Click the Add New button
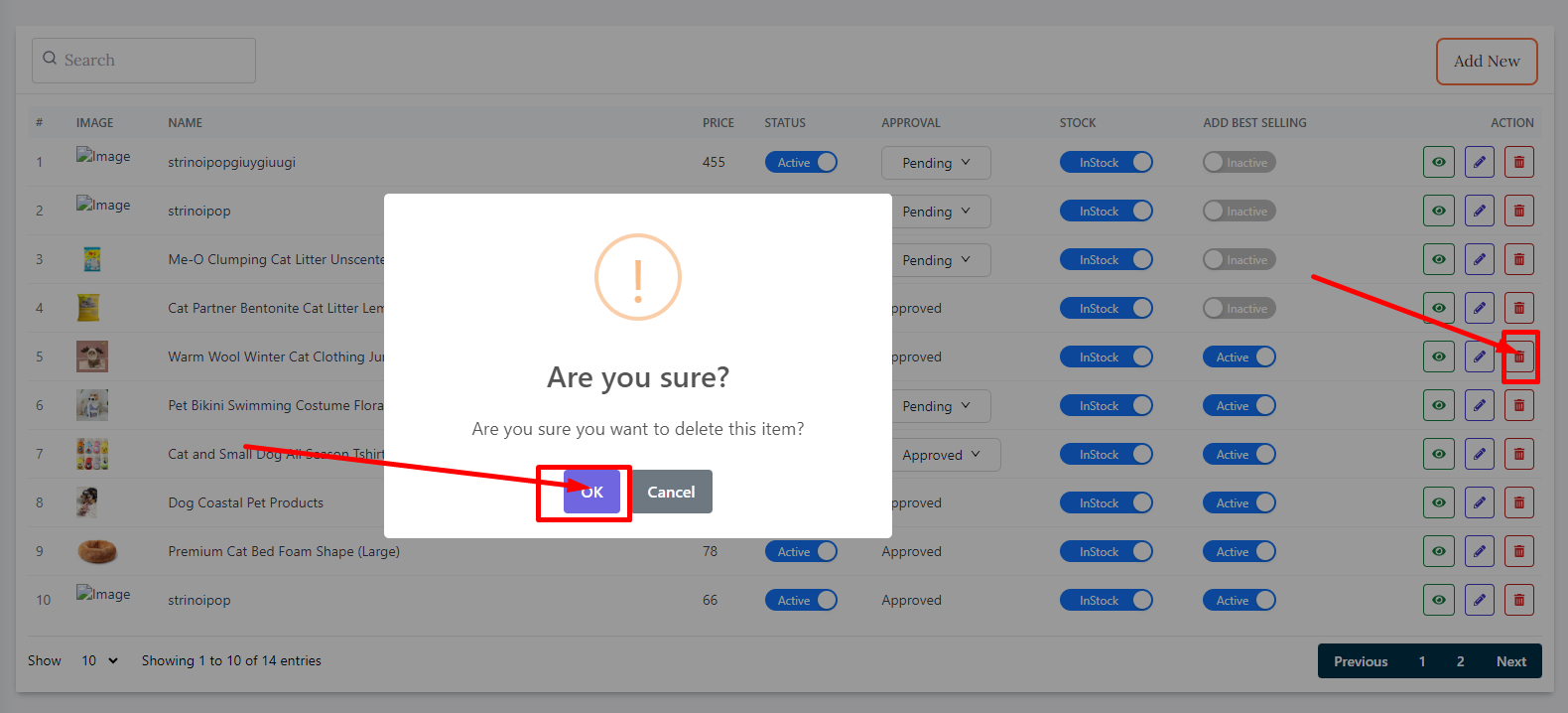Screen dimensions: 1568x713 1486,62
